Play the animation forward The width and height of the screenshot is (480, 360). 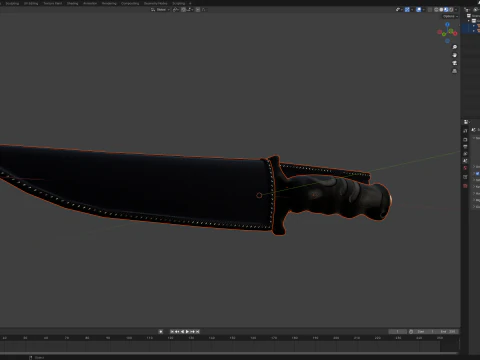(187, 331)
